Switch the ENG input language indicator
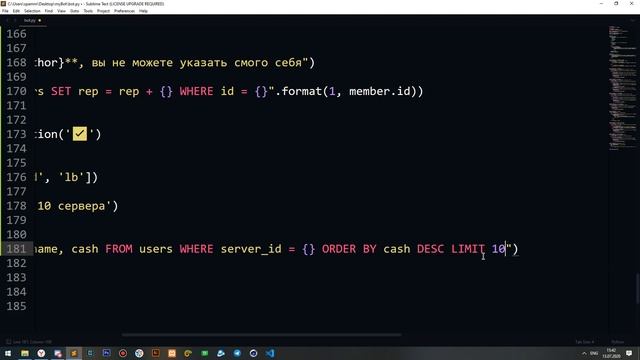Screen dimensions: 640x360 tap(594, 353)
